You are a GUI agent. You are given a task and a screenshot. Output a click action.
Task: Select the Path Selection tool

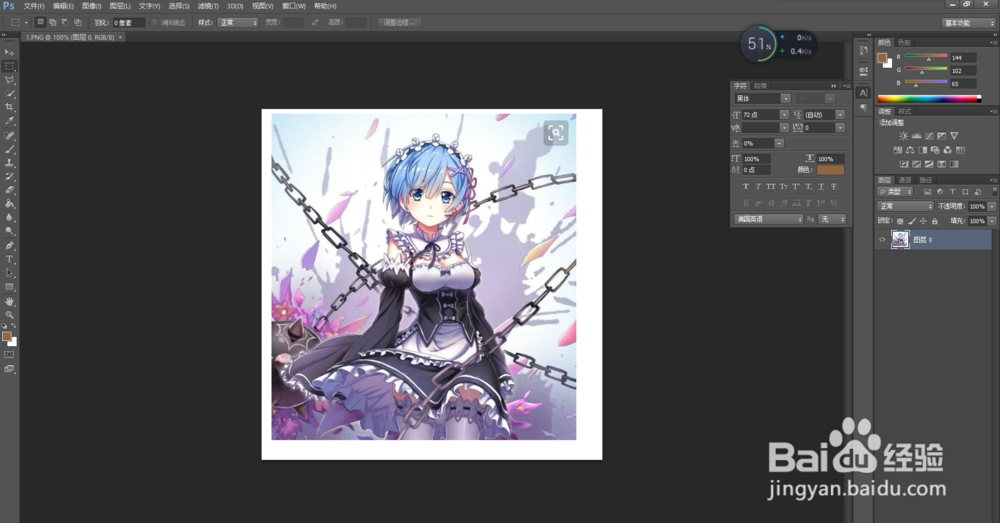(x=9, y=273)
